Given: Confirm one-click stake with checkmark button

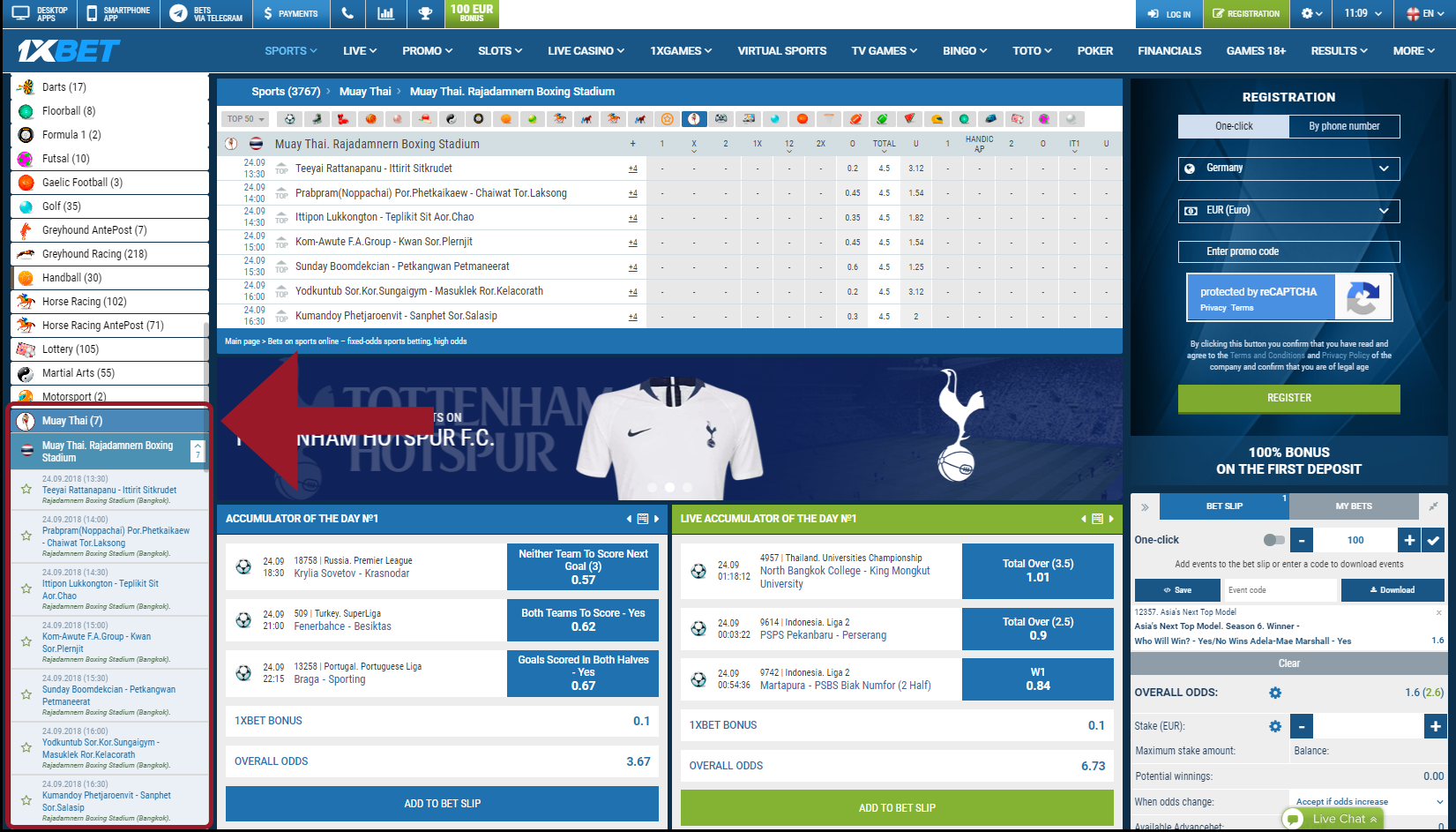Looking at the screenshot, I should (1434, 540).
